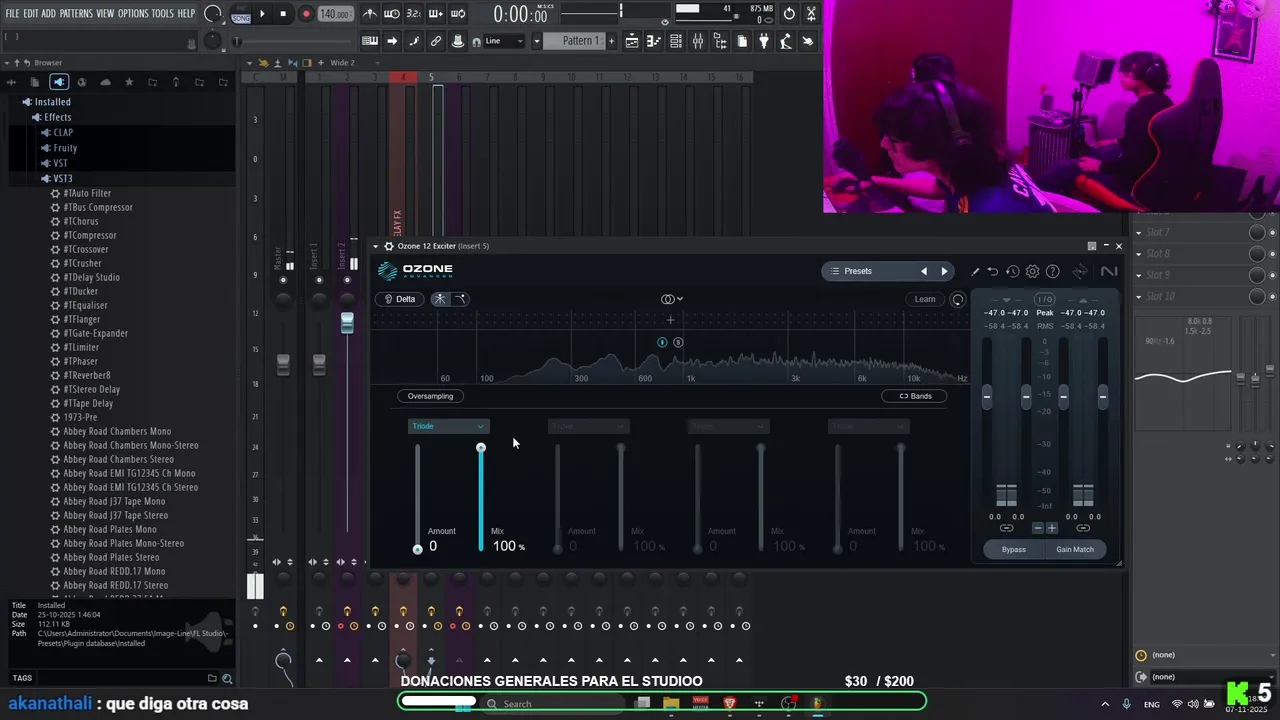Enable typing keyboard to piano icon
1280x720 pixels.
pyautogui.click(x=370, y=41)
